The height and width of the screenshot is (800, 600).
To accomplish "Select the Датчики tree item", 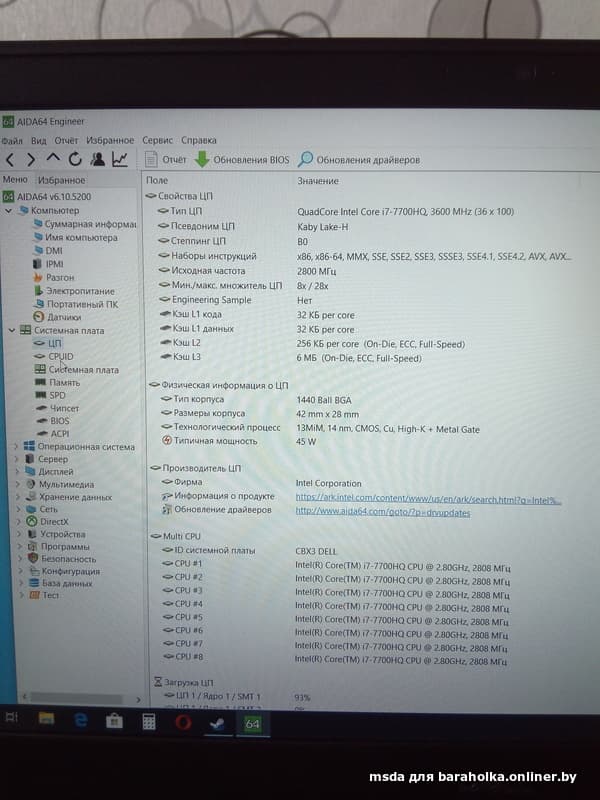I will (x=57, y=317).
